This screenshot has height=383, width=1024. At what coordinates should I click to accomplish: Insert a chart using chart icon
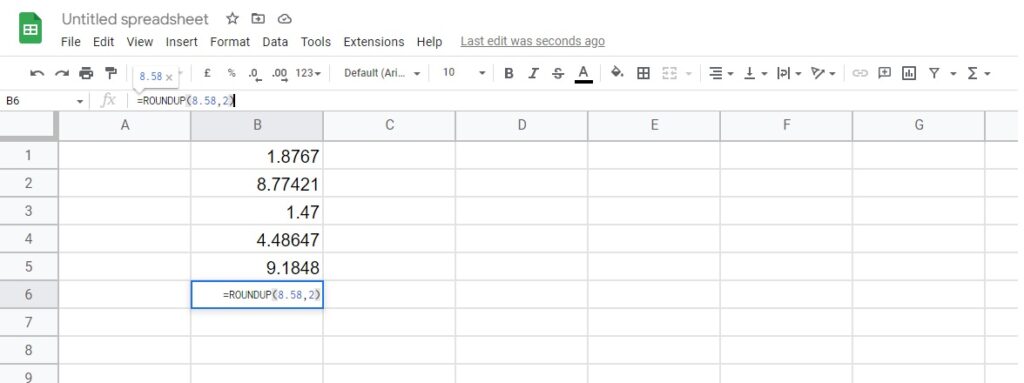(x=908, y=73)
